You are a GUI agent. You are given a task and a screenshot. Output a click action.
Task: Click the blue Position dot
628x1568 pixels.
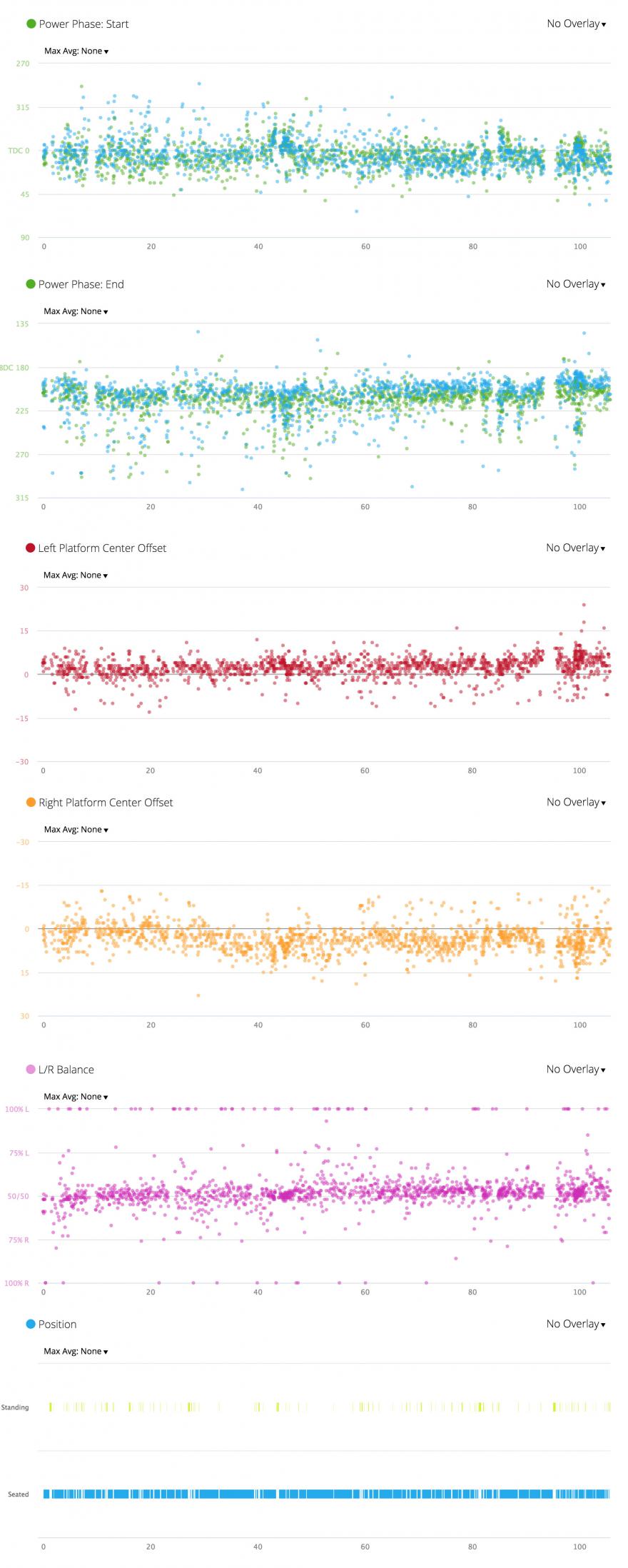point(31,1324)
